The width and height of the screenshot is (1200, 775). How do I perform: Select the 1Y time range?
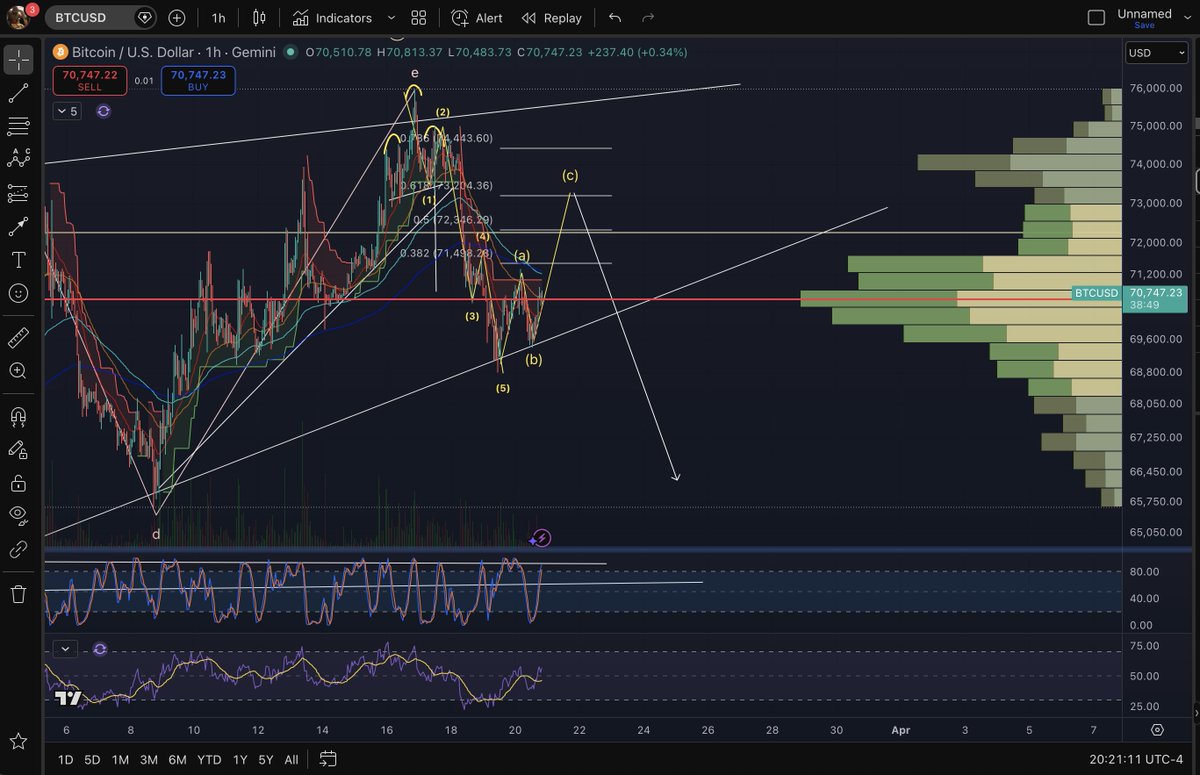click(240, 759)
